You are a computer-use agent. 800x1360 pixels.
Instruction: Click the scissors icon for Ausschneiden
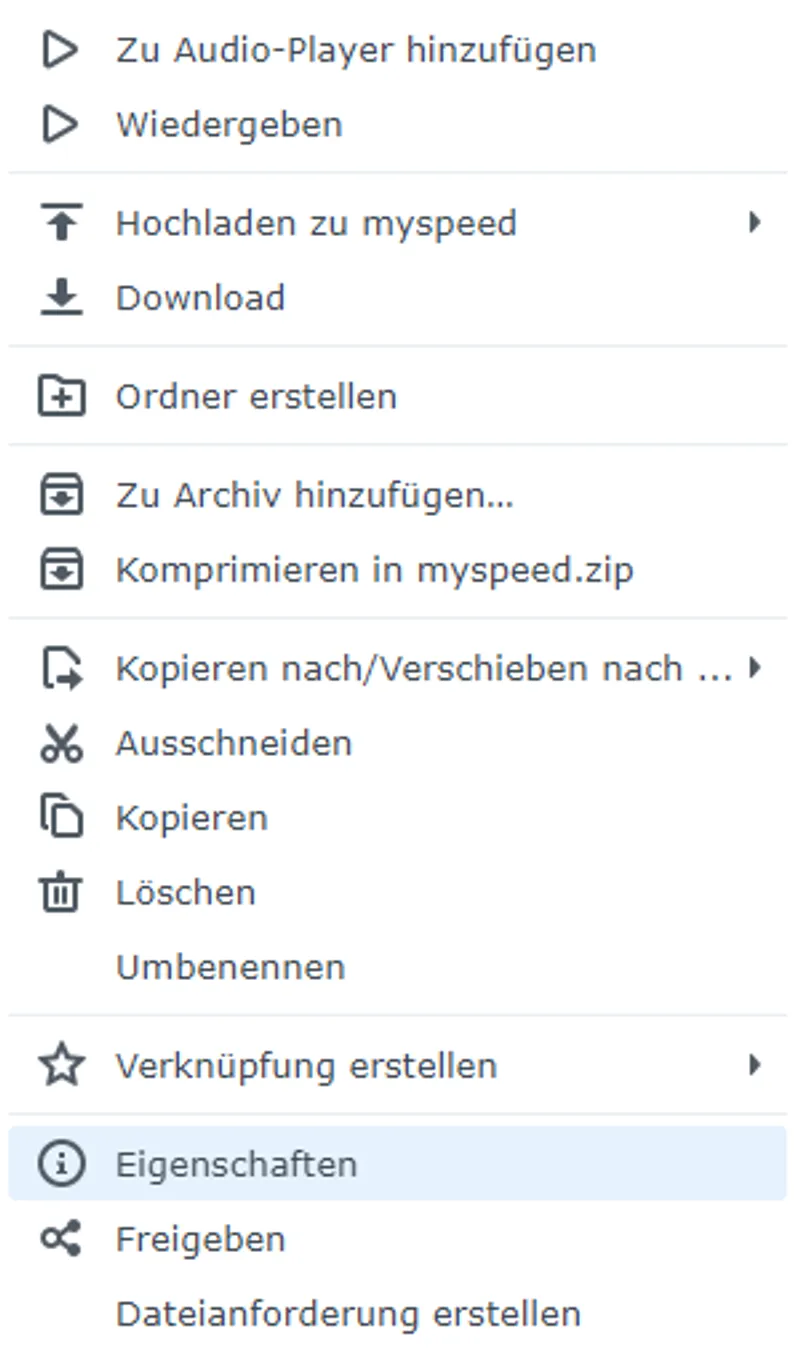click(x=60, y=742)
